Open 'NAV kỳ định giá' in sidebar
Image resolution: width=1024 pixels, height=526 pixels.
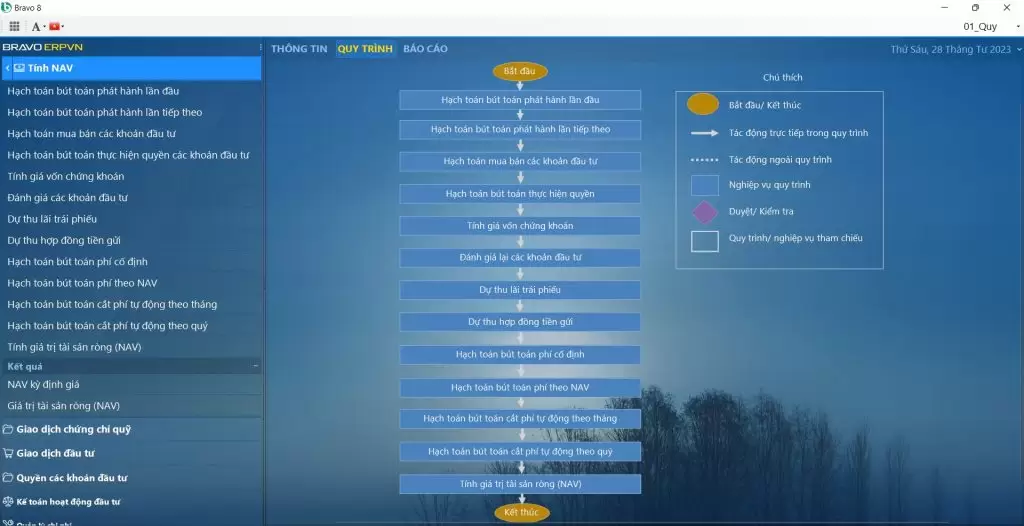point(43,384)
